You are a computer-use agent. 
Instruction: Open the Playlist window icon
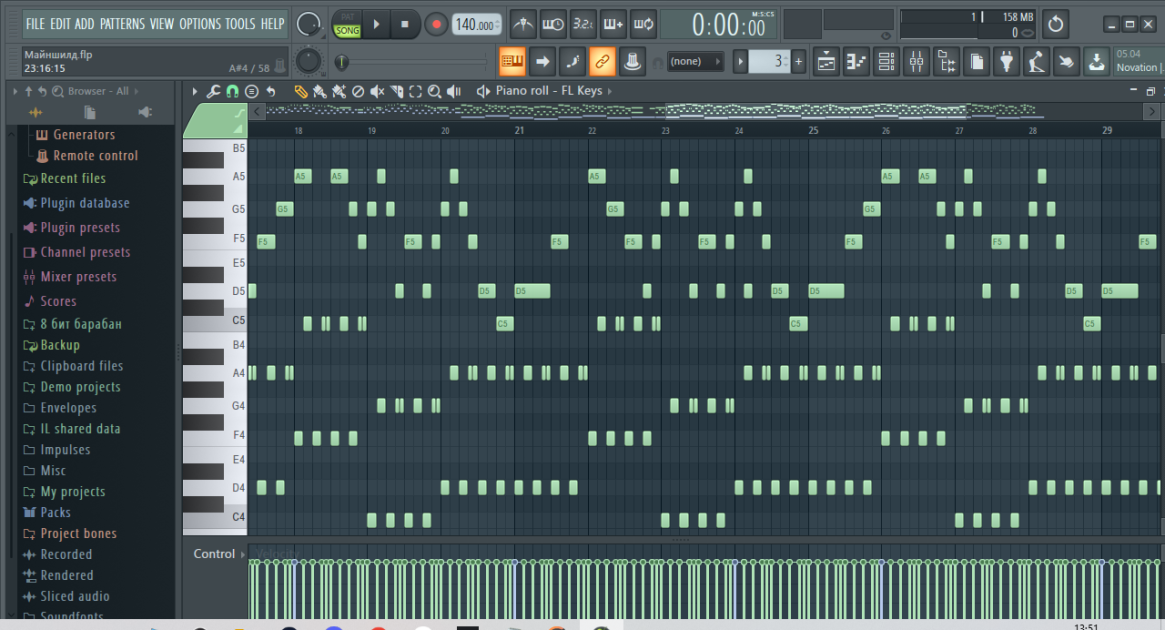point(826,62)
